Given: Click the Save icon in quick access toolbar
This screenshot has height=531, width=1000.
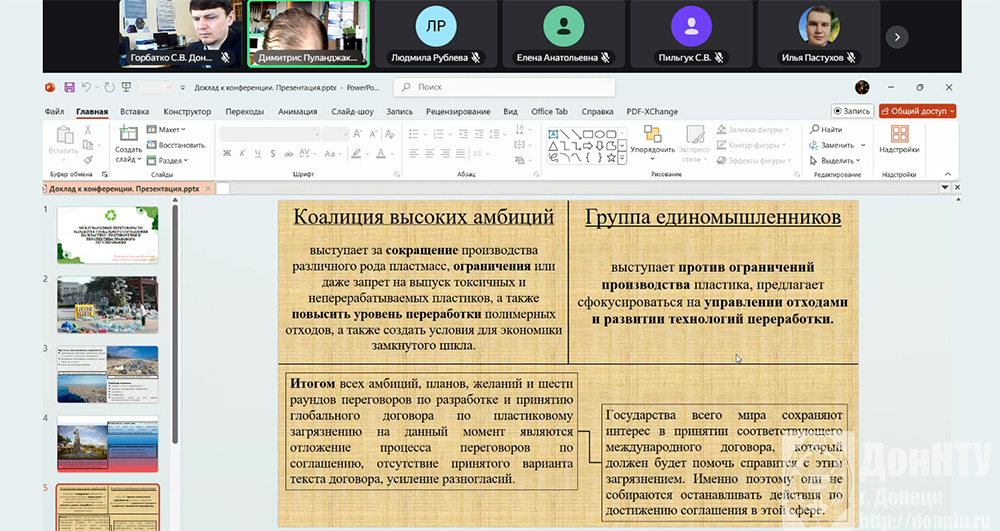Looking at the screenshot, I should (x=70, y=88).
